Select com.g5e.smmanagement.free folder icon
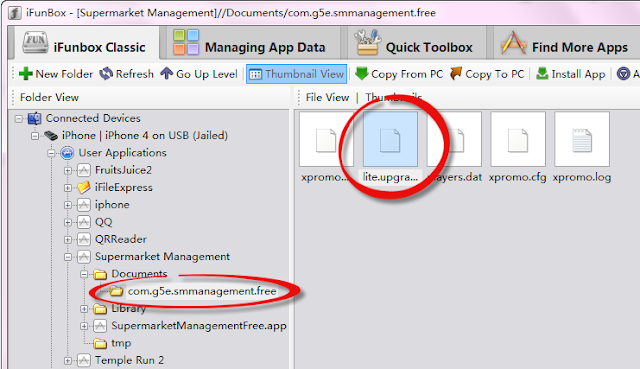Screen dimensions: 640x369 click(117, 291)
